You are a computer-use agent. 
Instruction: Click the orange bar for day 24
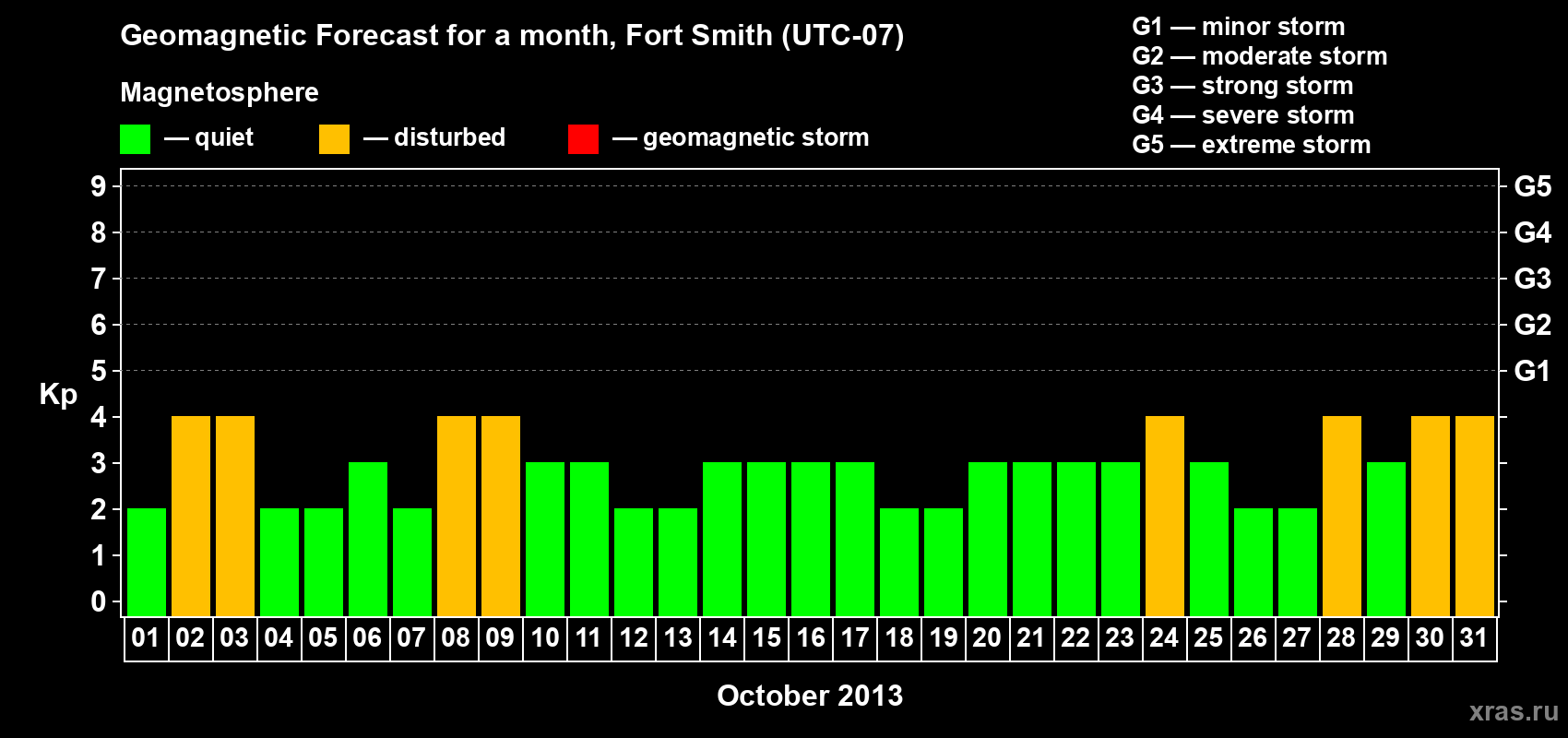(1165, 517)
